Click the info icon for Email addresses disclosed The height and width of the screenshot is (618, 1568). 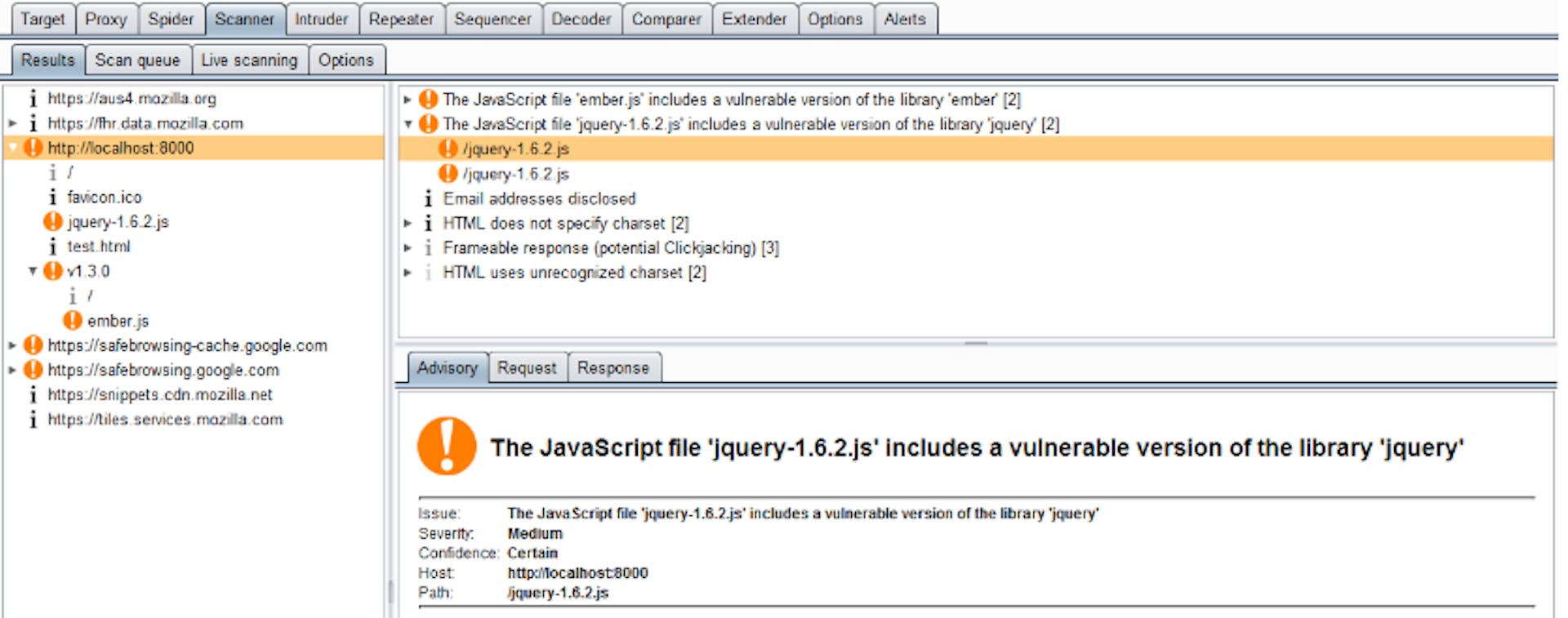[x=428, y=198]
